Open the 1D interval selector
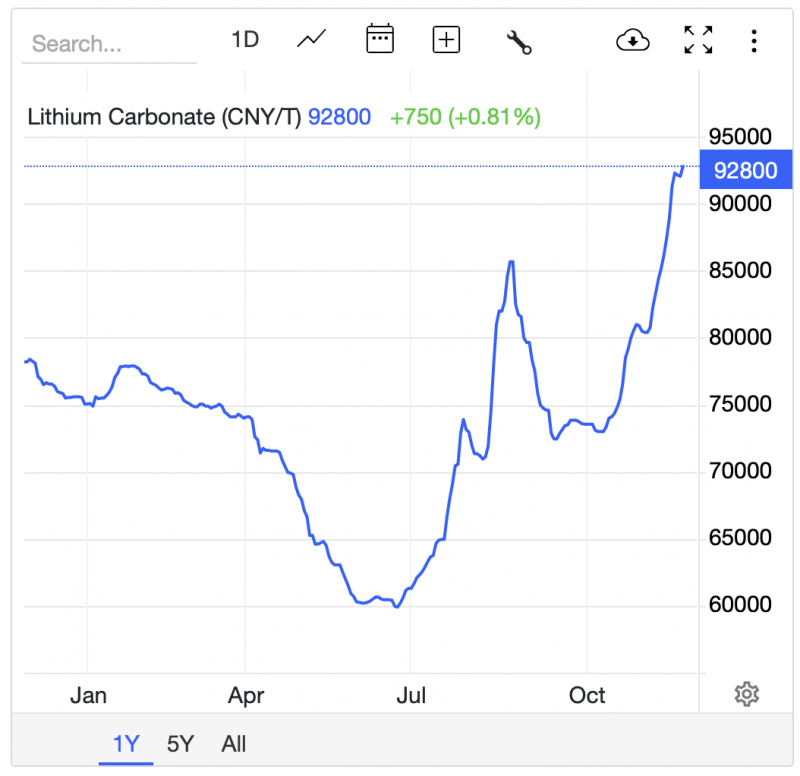 tap(245, 40)
